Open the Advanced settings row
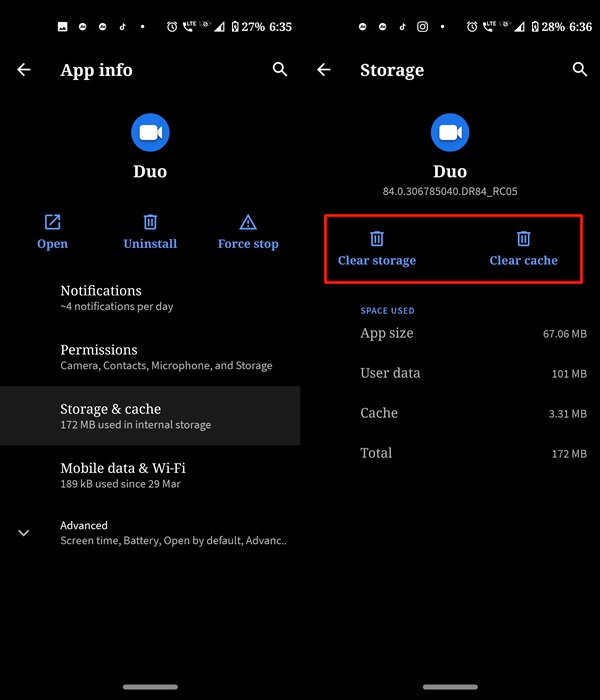 tap(150, 533)
